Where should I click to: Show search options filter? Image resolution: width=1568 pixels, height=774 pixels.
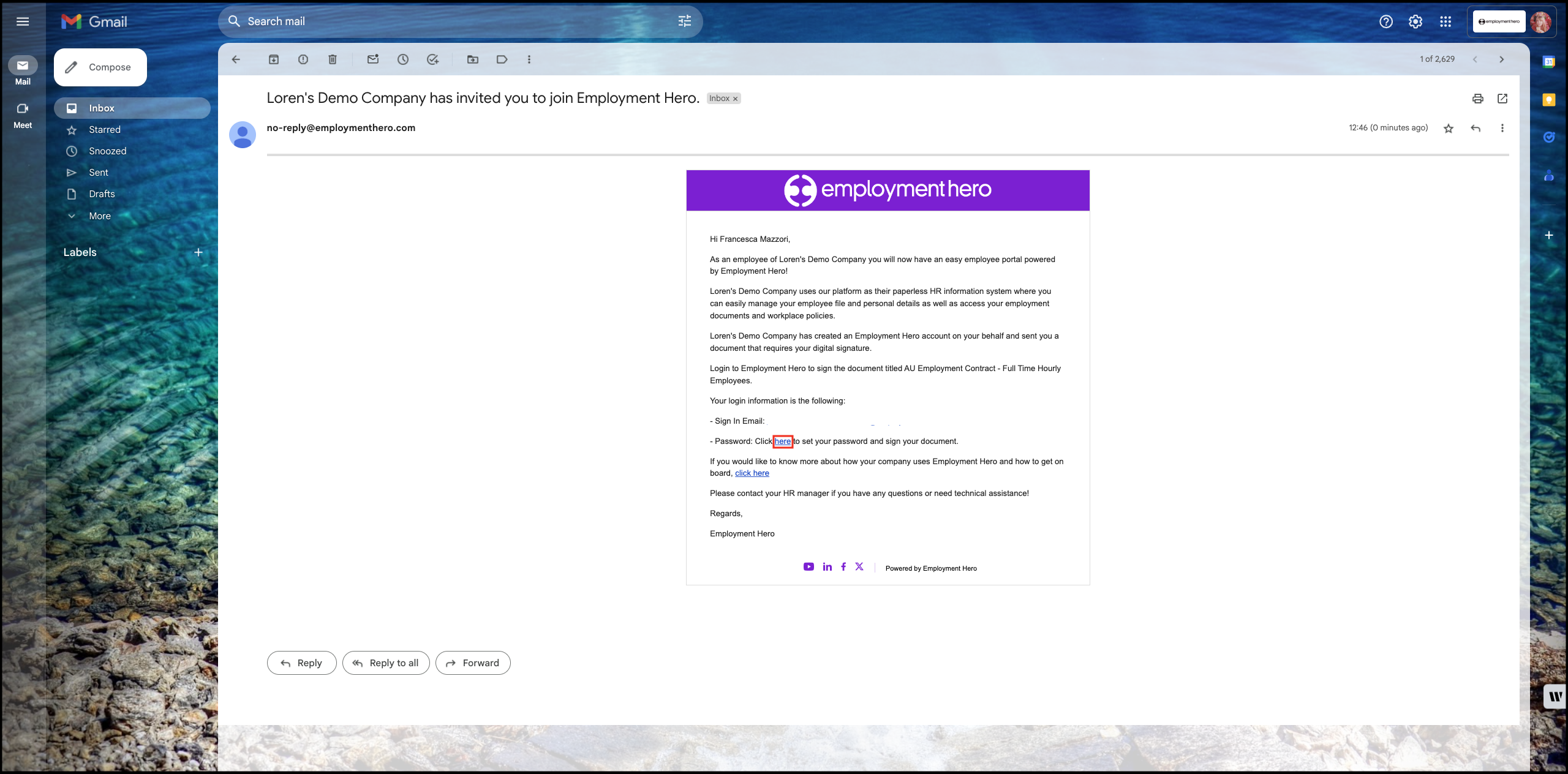click(x=685, y=21)
